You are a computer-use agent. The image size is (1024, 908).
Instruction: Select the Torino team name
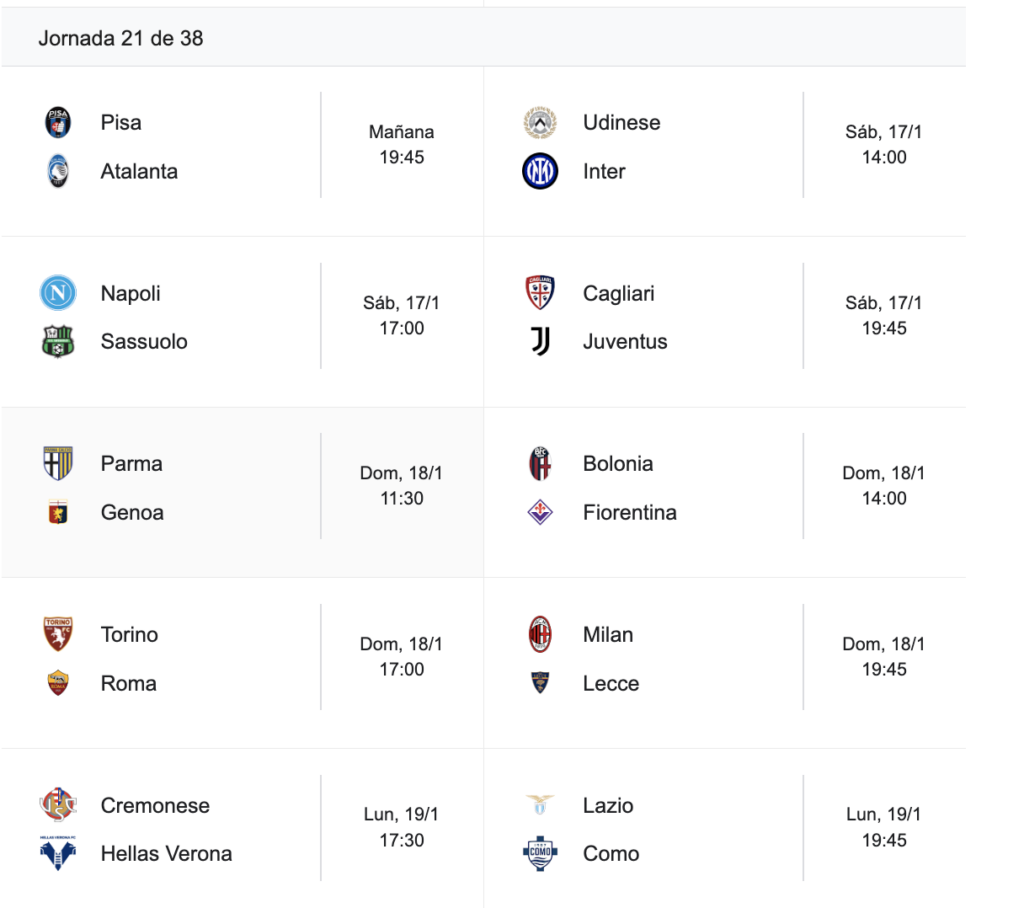[x=129, y=635]
